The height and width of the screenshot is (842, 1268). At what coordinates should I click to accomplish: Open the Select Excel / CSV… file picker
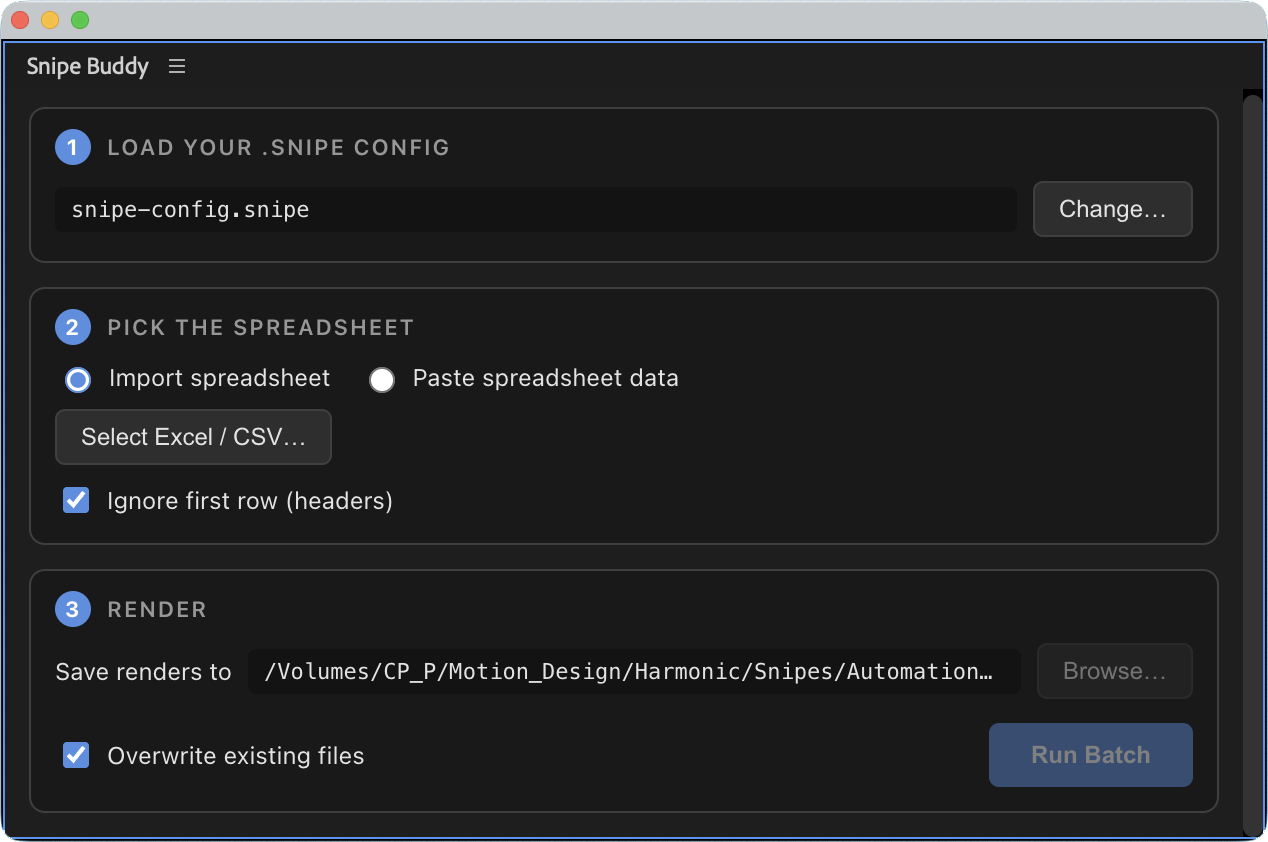[193, 437]
